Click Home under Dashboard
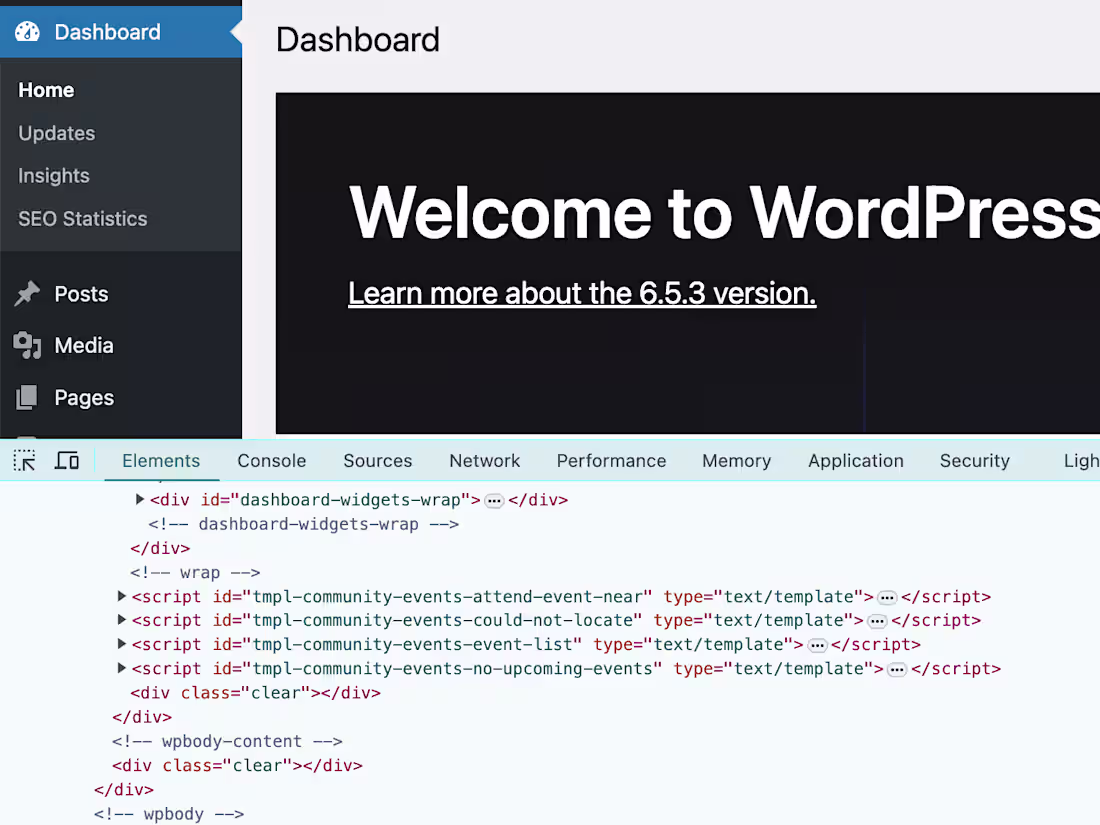1100x825 pixels. 46,90
